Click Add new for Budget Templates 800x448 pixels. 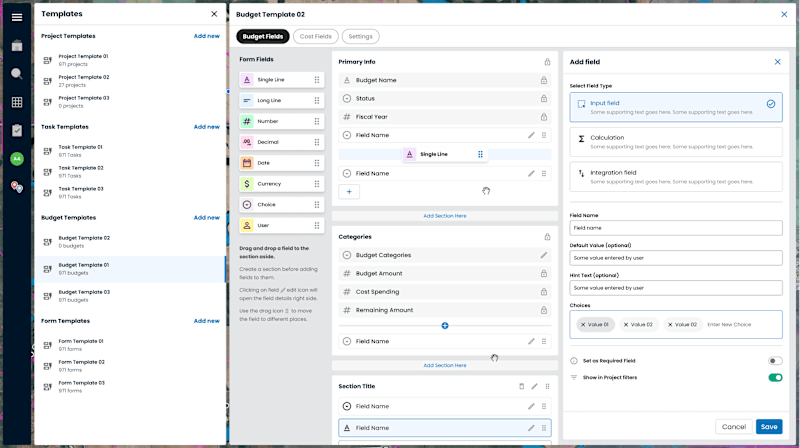207,217
